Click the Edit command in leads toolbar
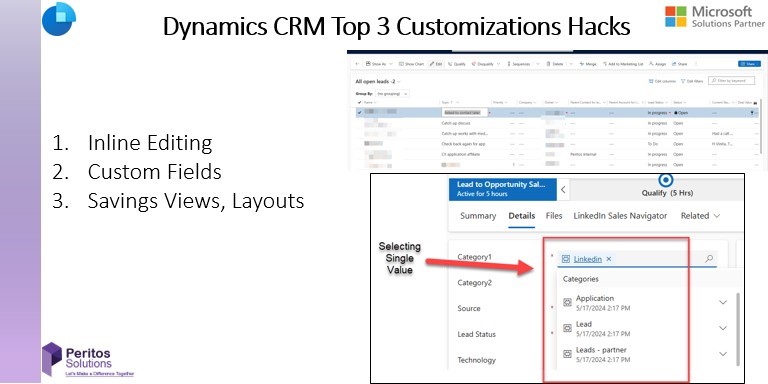Image resolution: width=768 pixels, height=384 pixels. click(x=436, y=64)
